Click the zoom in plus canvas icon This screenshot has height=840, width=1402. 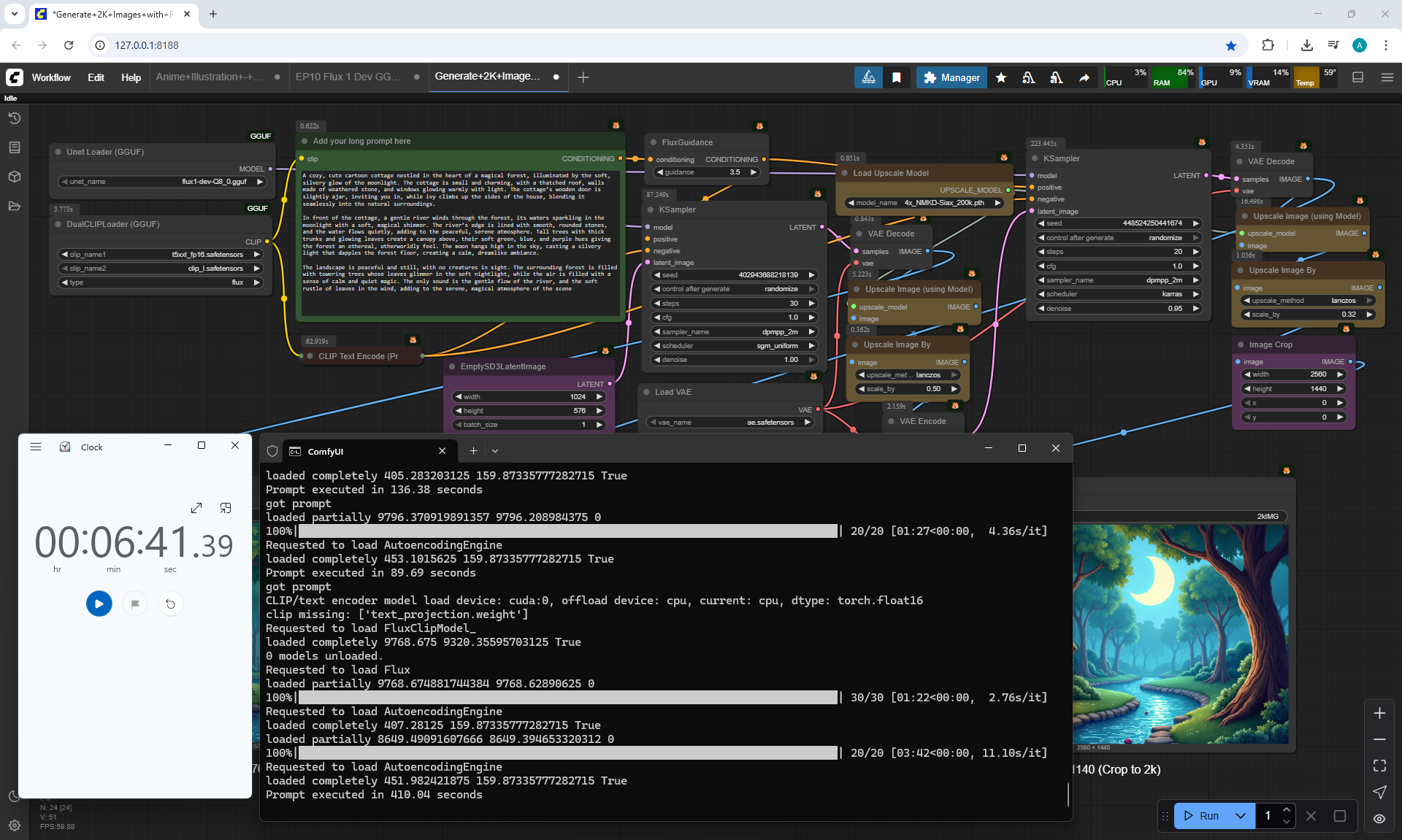1379,713
